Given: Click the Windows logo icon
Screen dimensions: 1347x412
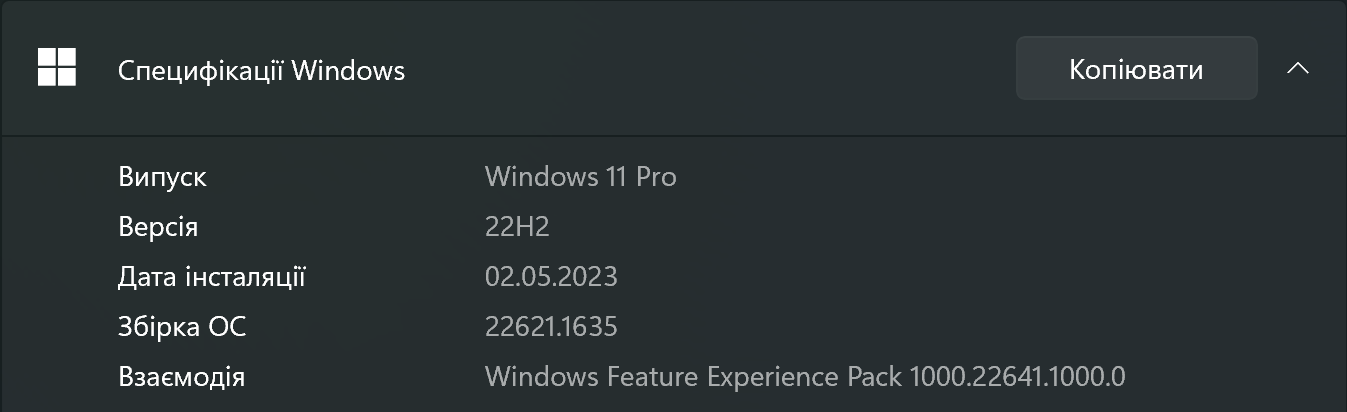Looking at the screenshot, I should pos(57,68).
